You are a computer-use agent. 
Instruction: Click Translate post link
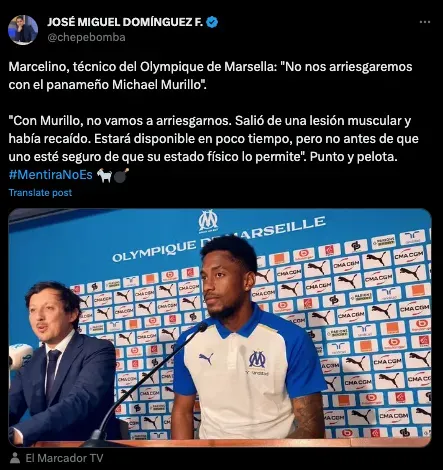[40, 193]
